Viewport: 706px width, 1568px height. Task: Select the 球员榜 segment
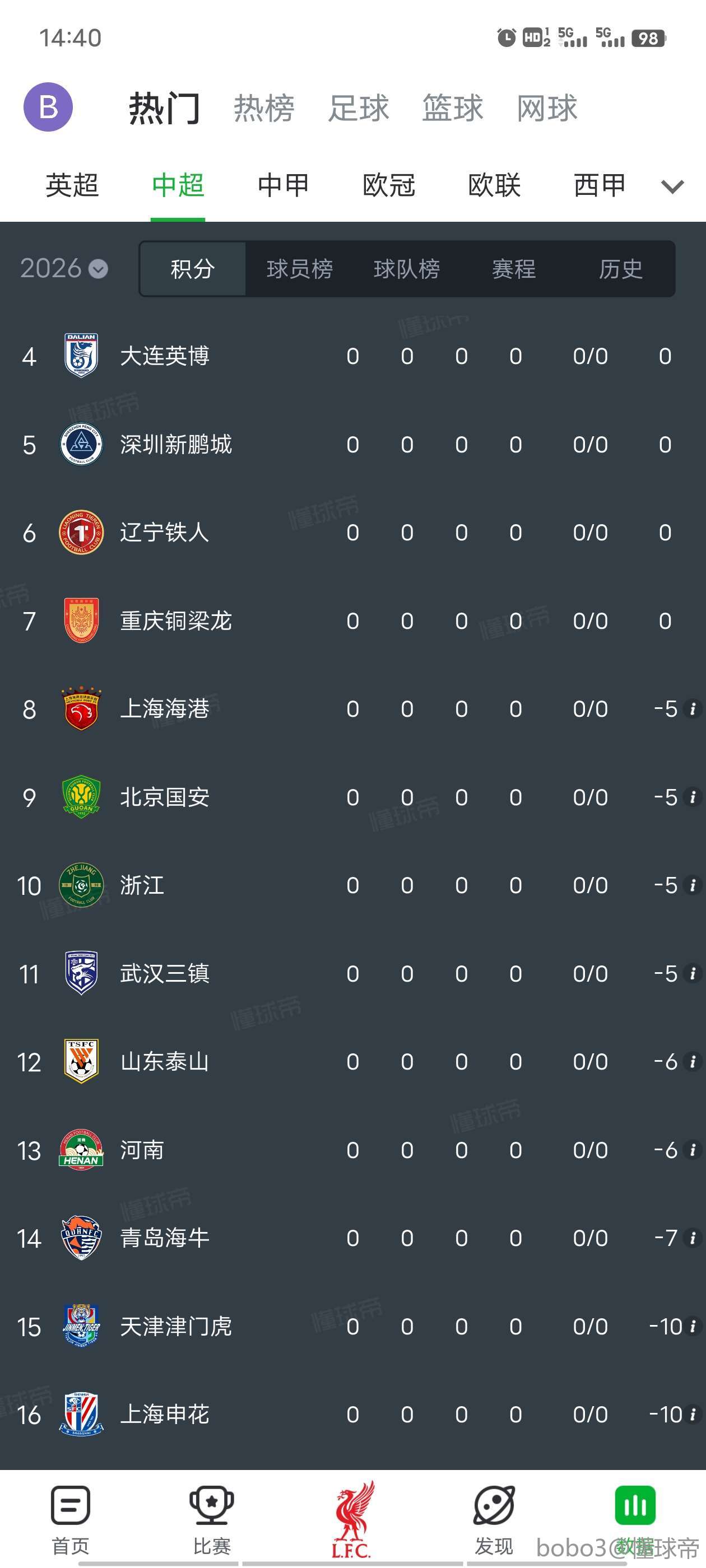300,269
